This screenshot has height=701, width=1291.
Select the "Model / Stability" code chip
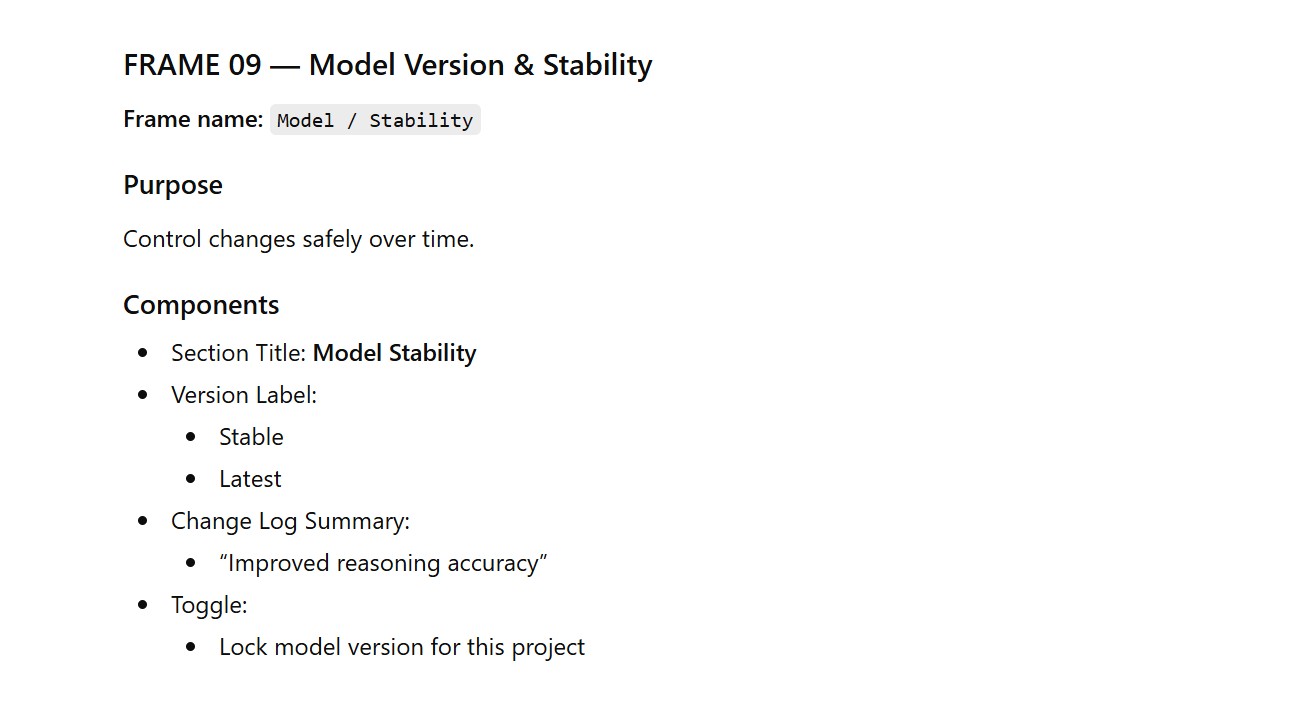(x=375, y=120)
